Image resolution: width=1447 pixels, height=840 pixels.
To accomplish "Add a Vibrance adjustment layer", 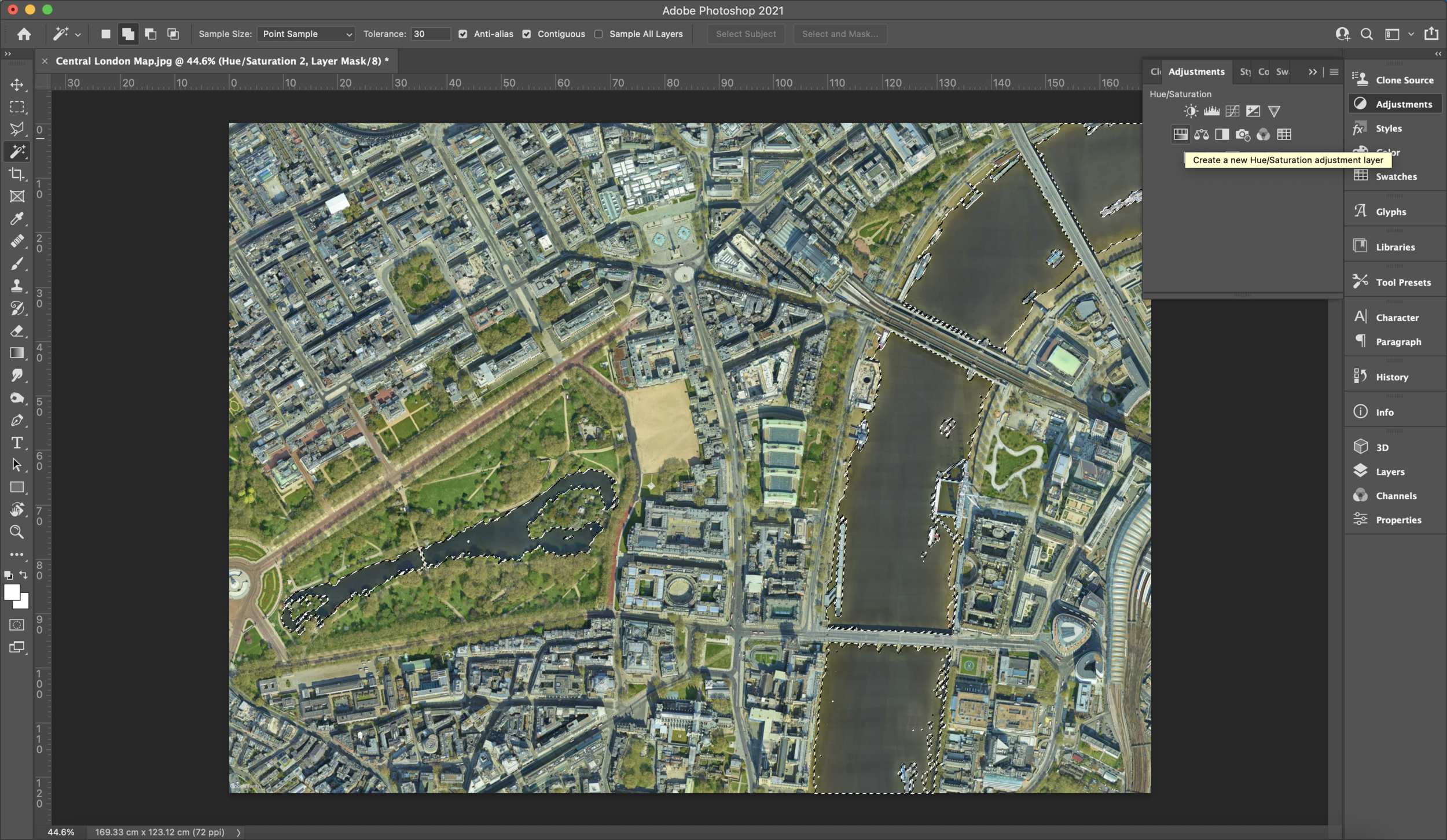I will coord(1274,111).
